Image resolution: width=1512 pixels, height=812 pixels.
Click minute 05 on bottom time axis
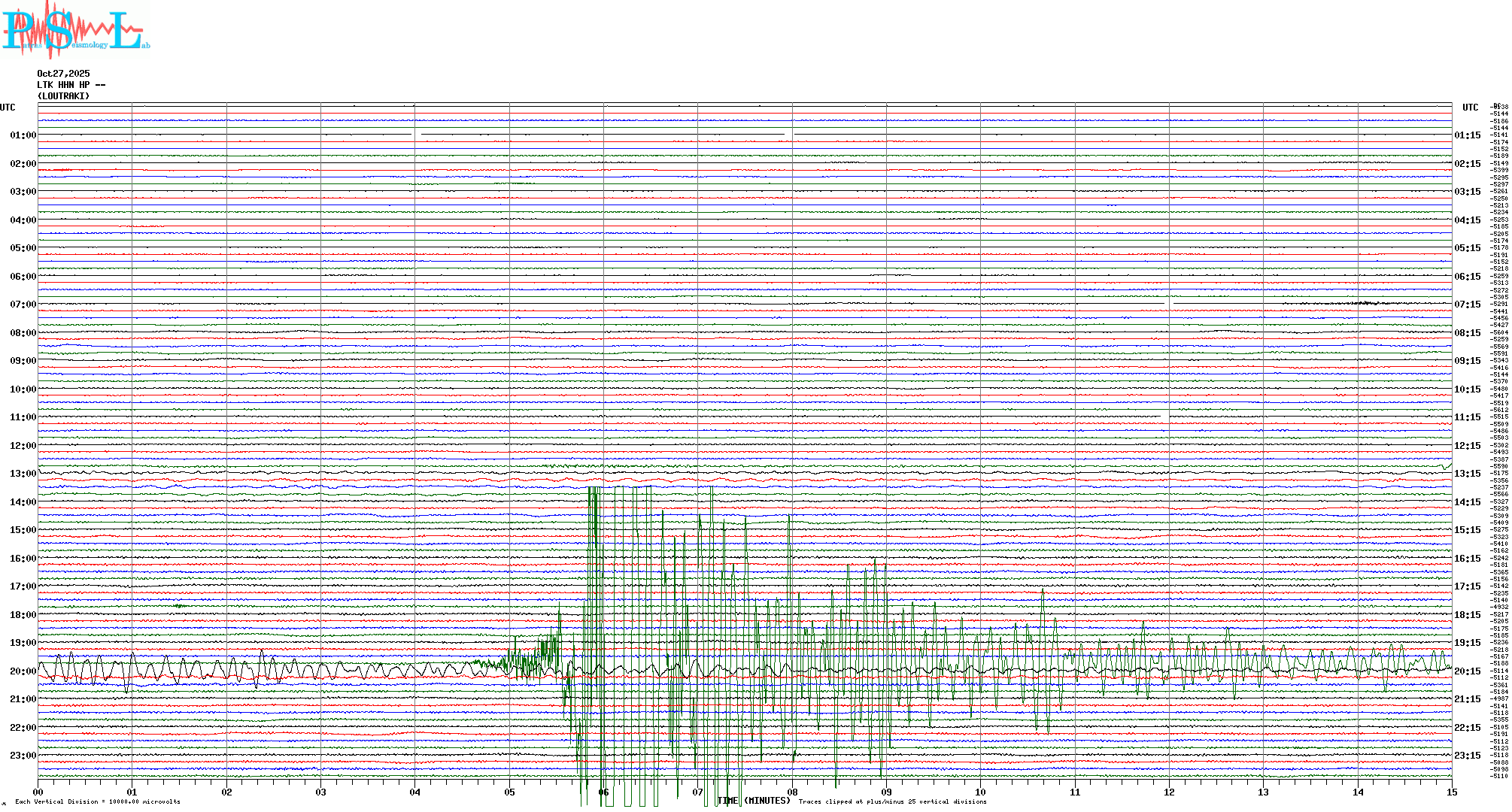tap(509, 792)
